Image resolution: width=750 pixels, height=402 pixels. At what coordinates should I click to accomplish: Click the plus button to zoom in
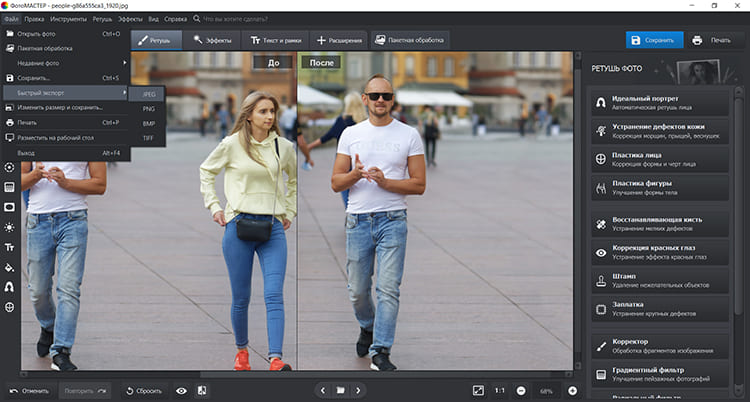click(x=572, y=390)
